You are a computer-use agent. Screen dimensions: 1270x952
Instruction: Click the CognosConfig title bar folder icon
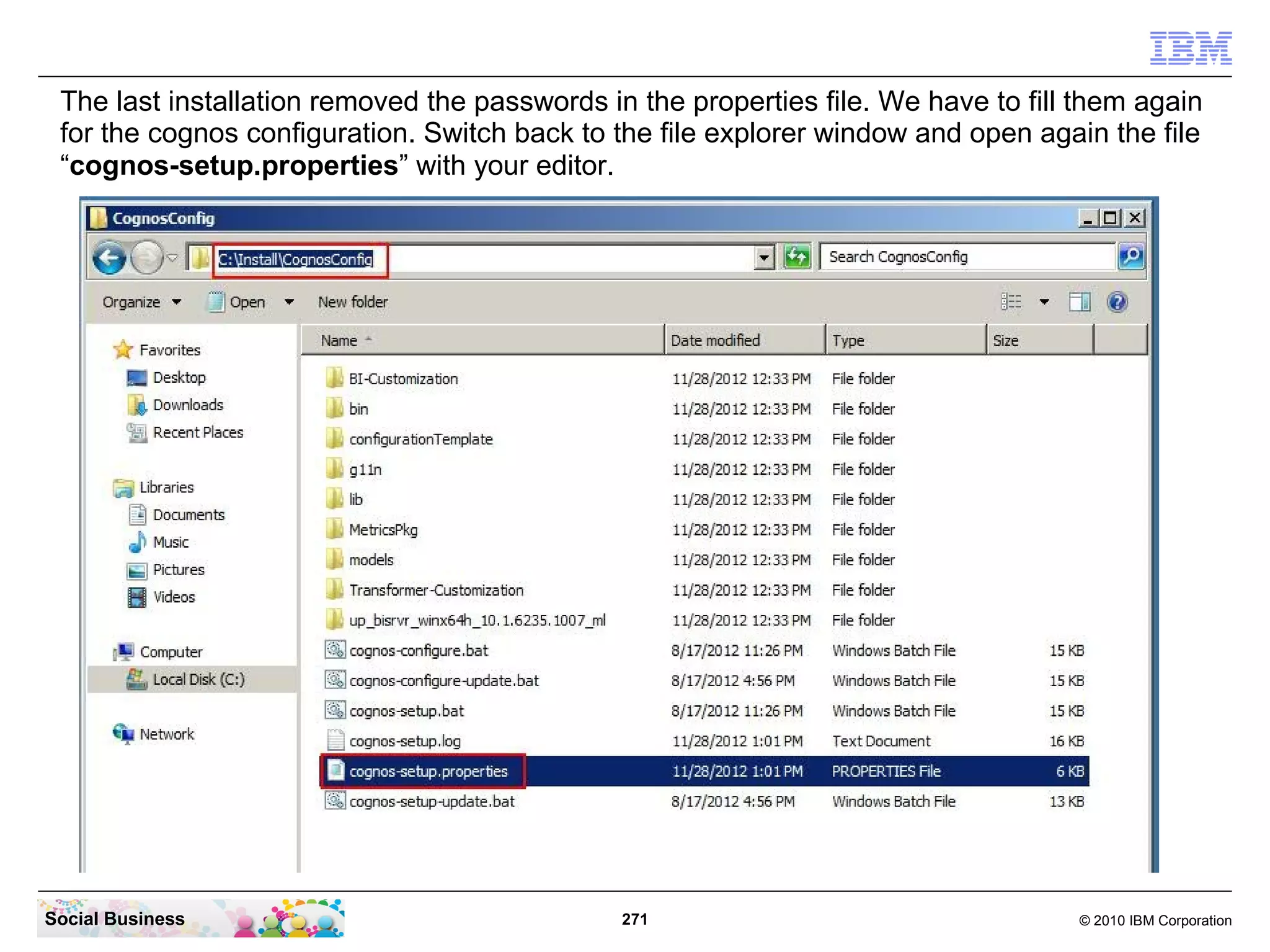pyautogui.click(x=98, y=218)
